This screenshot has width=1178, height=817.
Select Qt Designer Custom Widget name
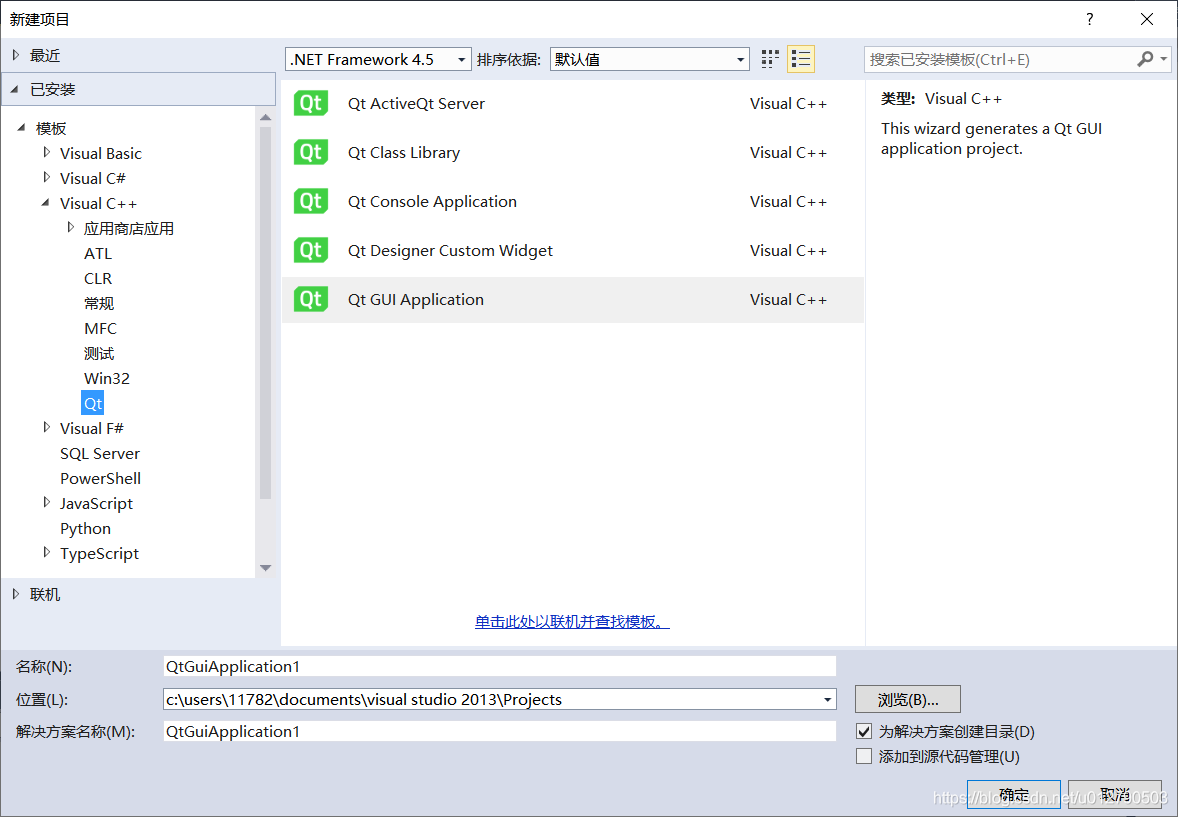(450, 250)
